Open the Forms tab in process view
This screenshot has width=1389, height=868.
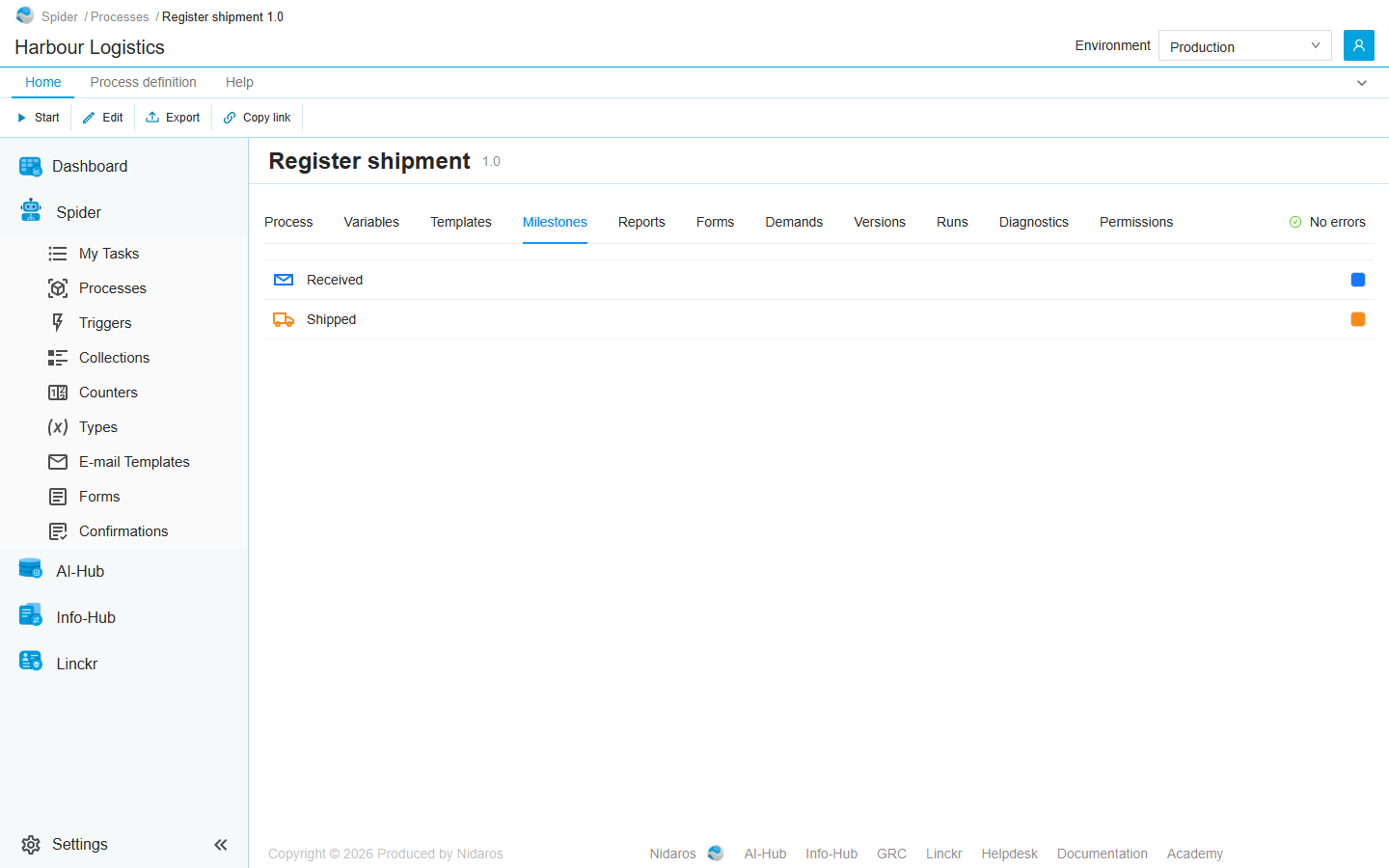pos(715,222)
